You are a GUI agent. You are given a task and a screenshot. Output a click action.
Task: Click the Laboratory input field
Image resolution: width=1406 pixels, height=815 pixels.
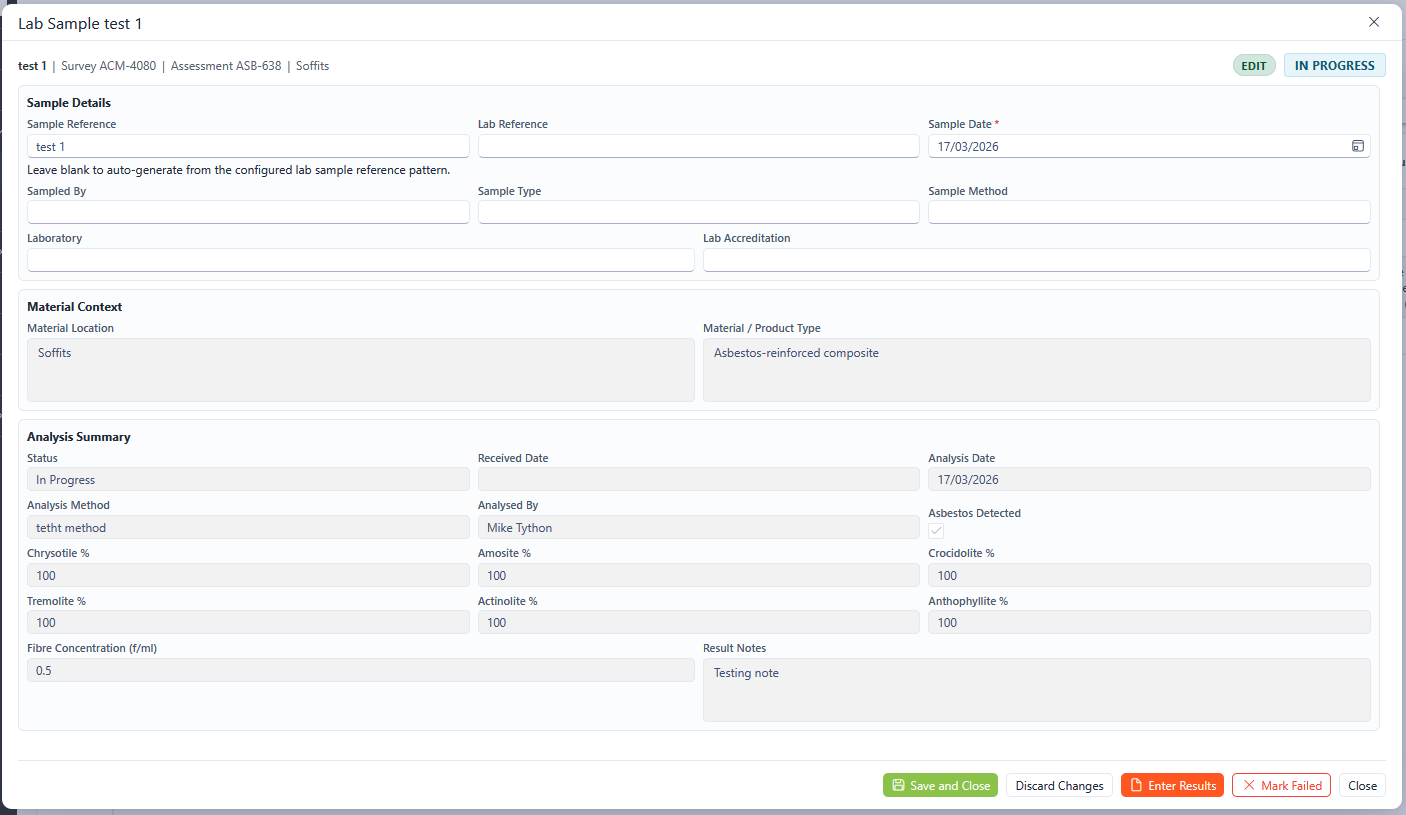tap(360, 260)
